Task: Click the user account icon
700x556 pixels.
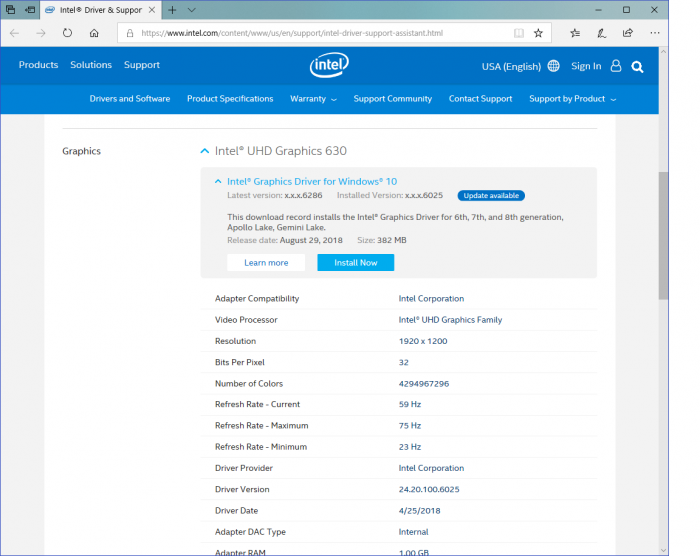Action: point(616,66)
